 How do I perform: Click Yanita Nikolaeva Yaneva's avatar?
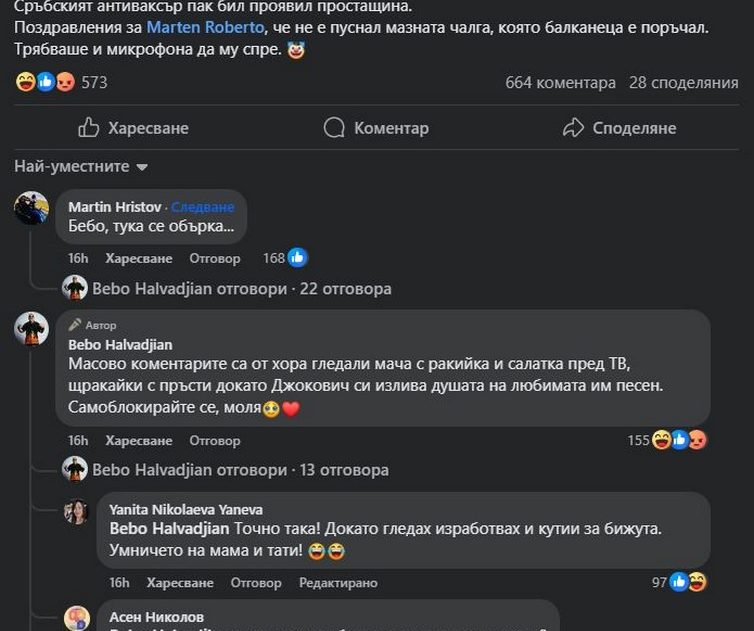coord(77,511)
